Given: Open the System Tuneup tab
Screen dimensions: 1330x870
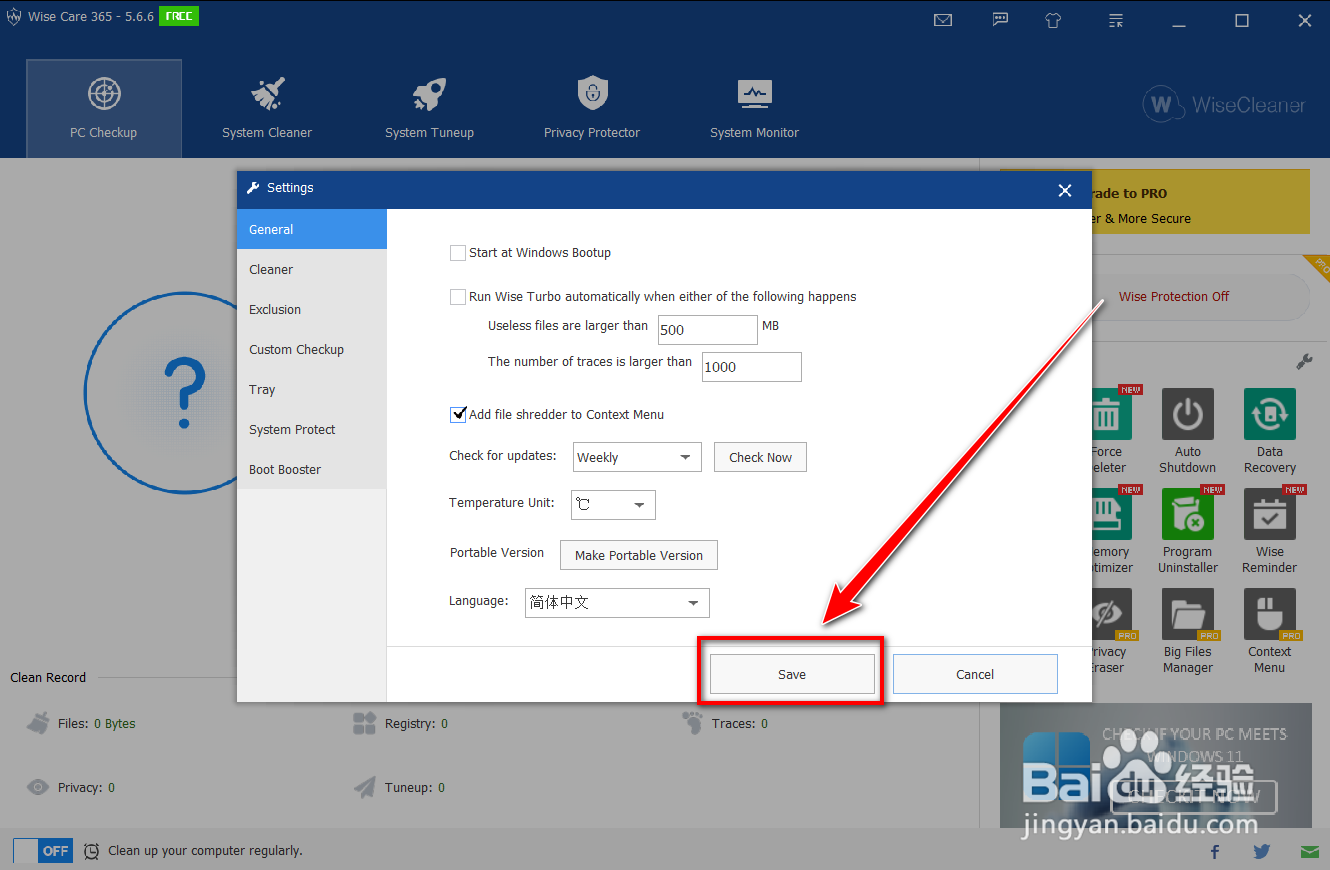Looking at the screenshot, I should 430,108.
